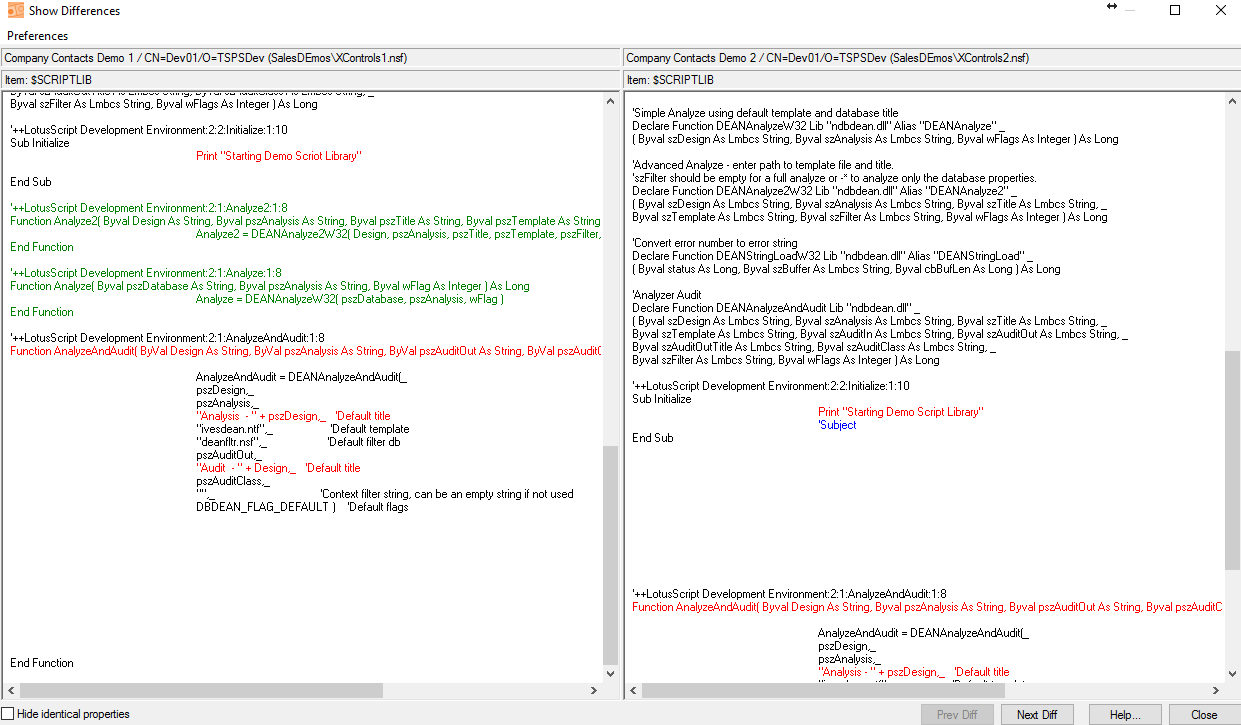The width and height of the screenshot is (1241, 725).
Task: Click 'Analyzer Audit comment line
Action: (x=667, y=295)
